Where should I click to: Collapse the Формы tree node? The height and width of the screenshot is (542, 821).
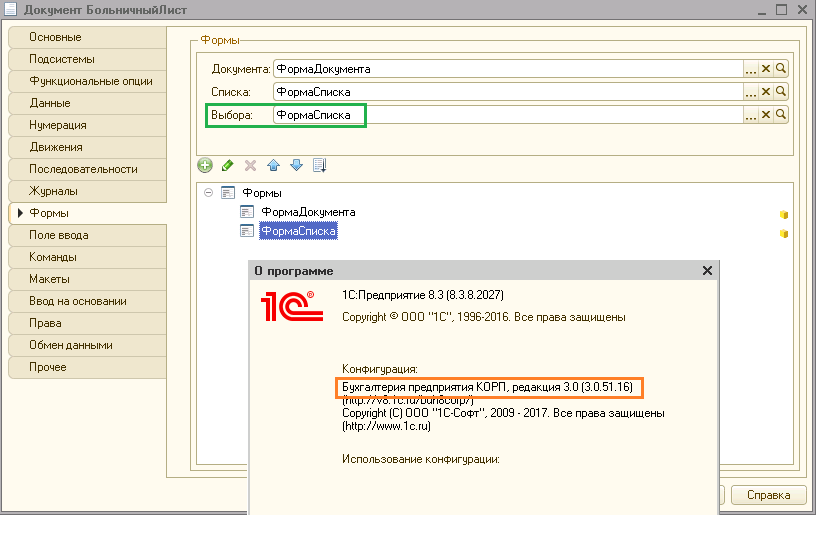208,193
